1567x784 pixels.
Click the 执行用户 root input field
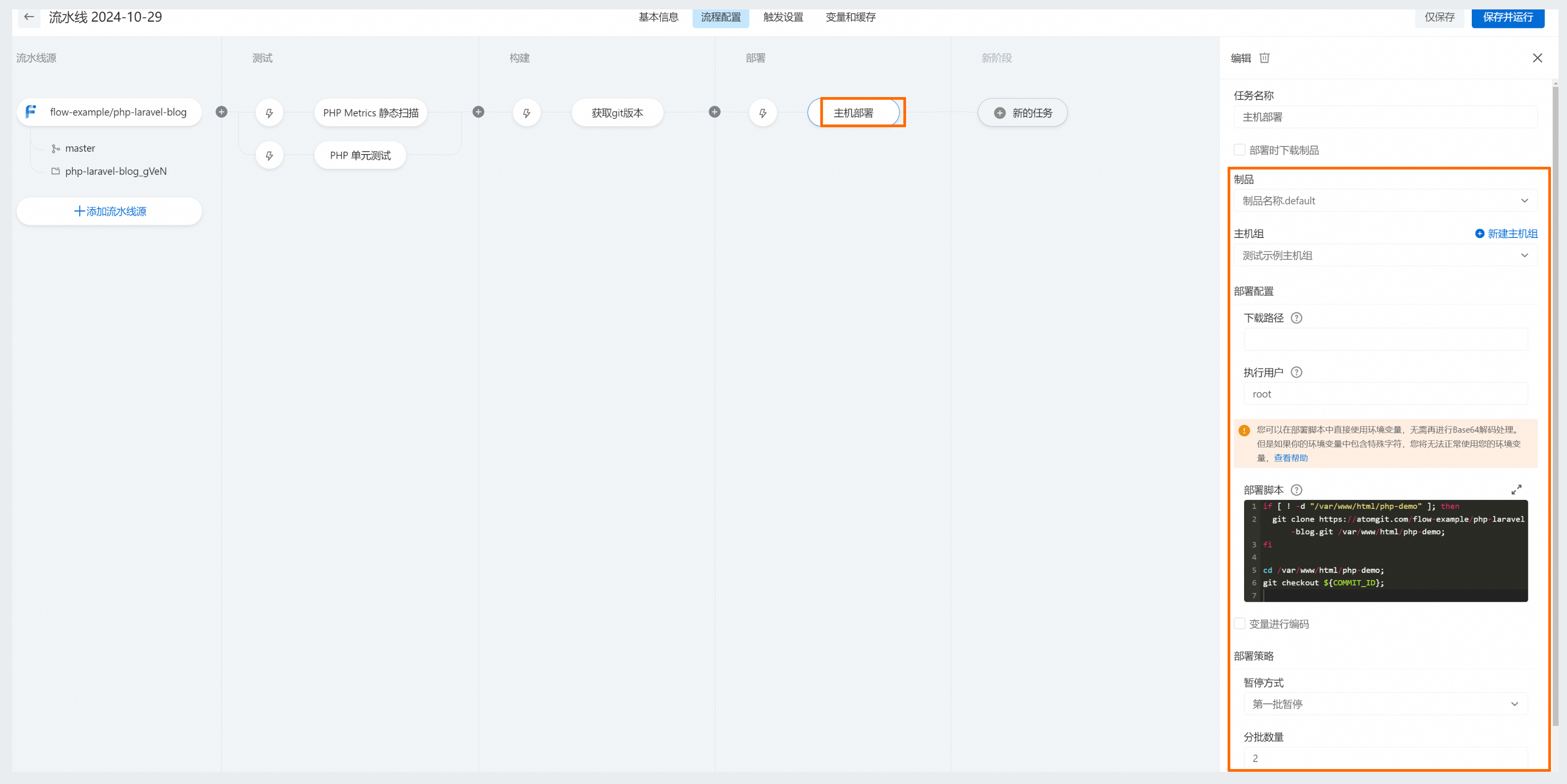1385,394
